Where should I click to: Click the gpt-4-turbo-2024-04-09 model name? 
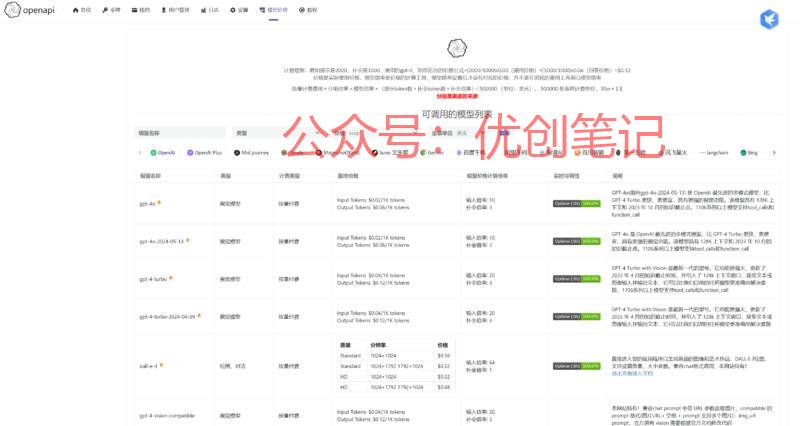167,317
